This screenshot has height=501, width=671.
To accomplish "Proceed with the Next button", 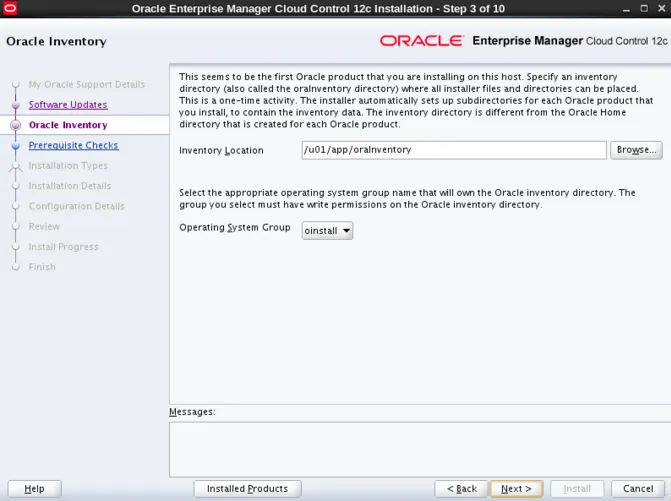I will coord(516,489).
